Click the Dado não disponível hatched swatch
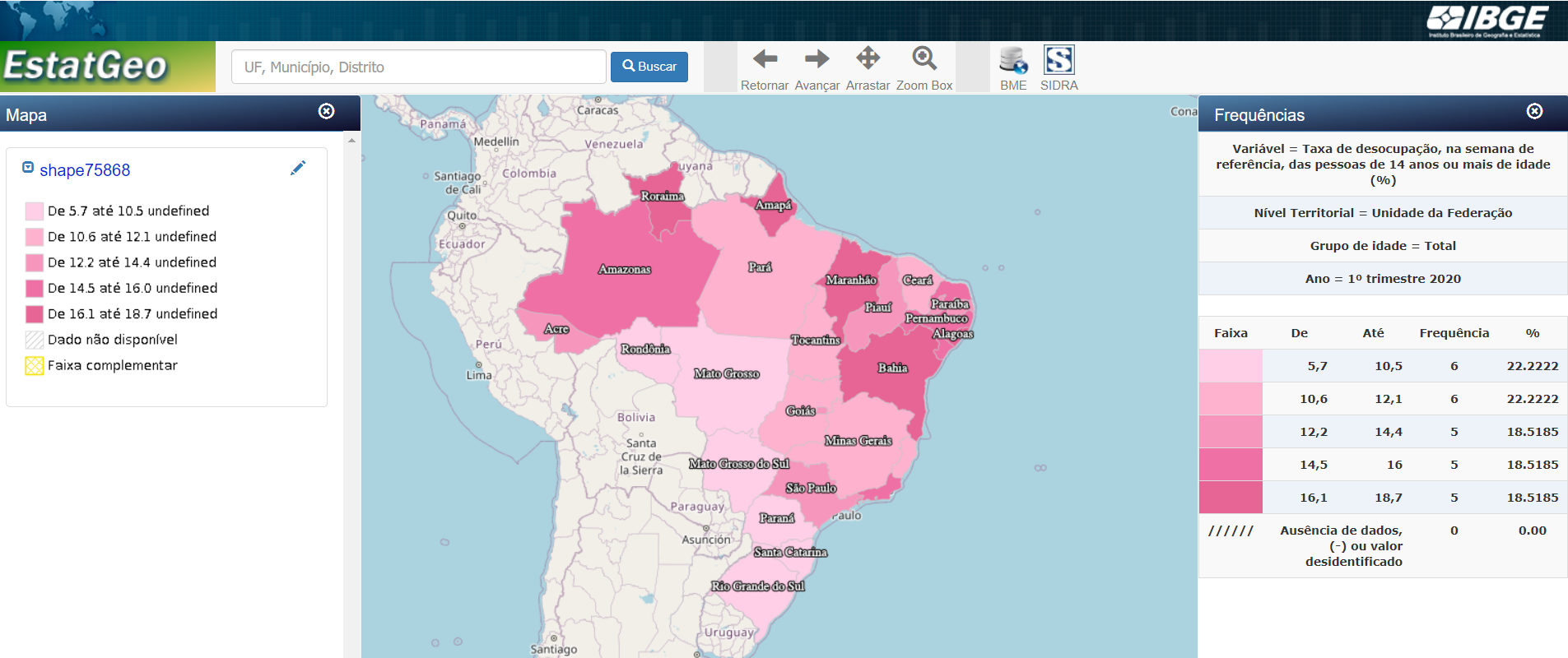This screenshot has width=1568, height=658. [x=34, y=340]
